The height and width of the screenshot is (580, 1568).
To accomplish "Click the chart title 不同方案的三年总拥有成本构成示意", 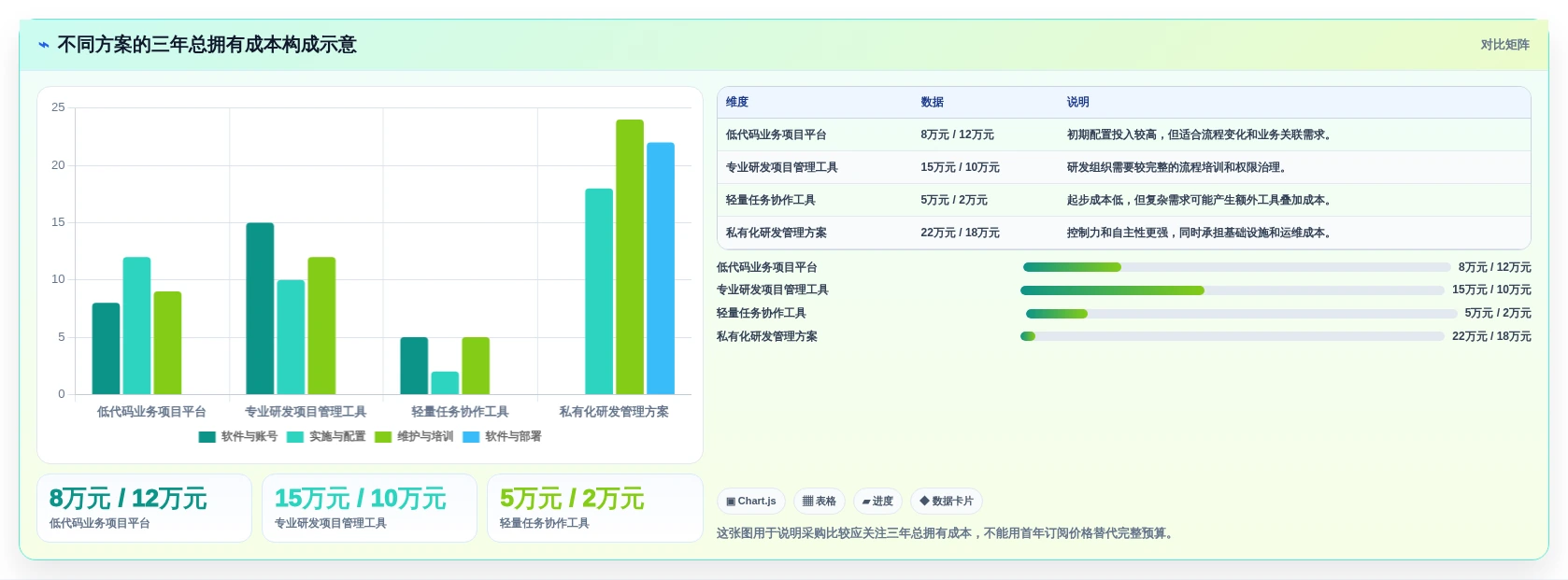I will [207, 45].
